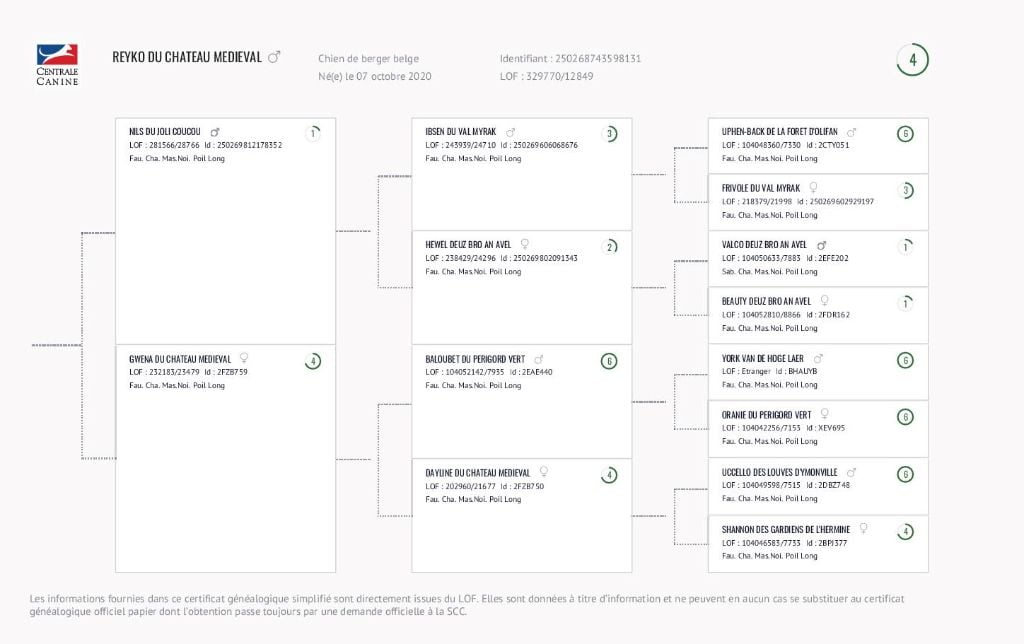This screenshot has height=644, width=1024.
Task: Click the rating circle on SHANNON DES GARDIENS DE L'HERMINE
Action: (905, 531)
